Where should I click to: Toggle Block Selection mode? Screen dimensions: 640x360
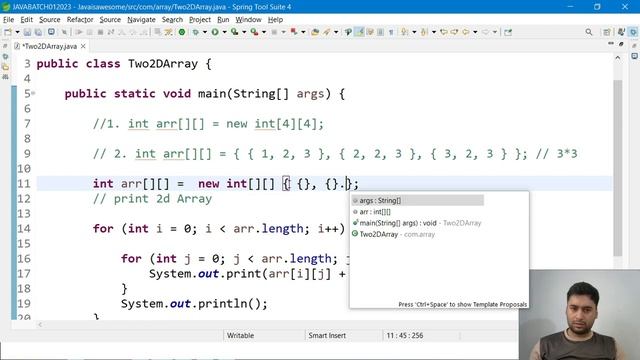(380, 32)
